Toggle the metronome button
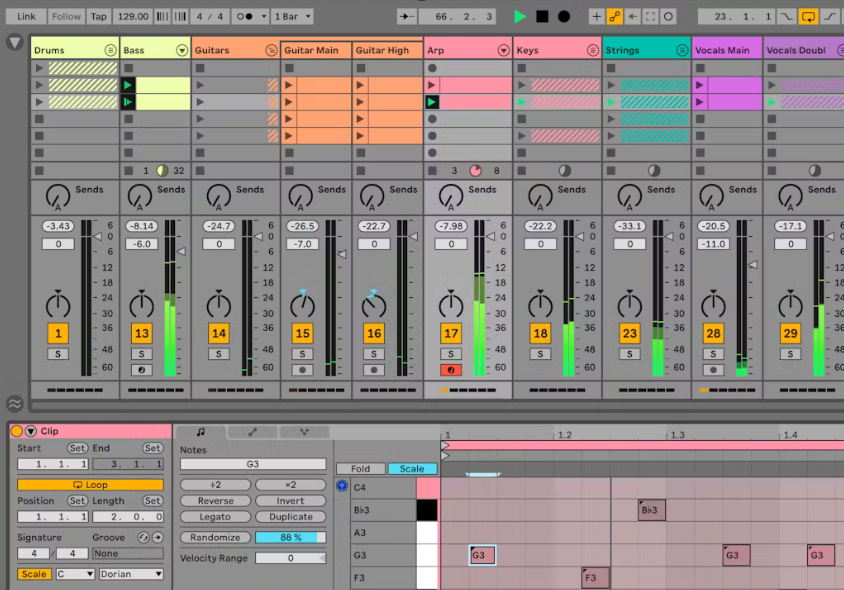 point(245,17)
